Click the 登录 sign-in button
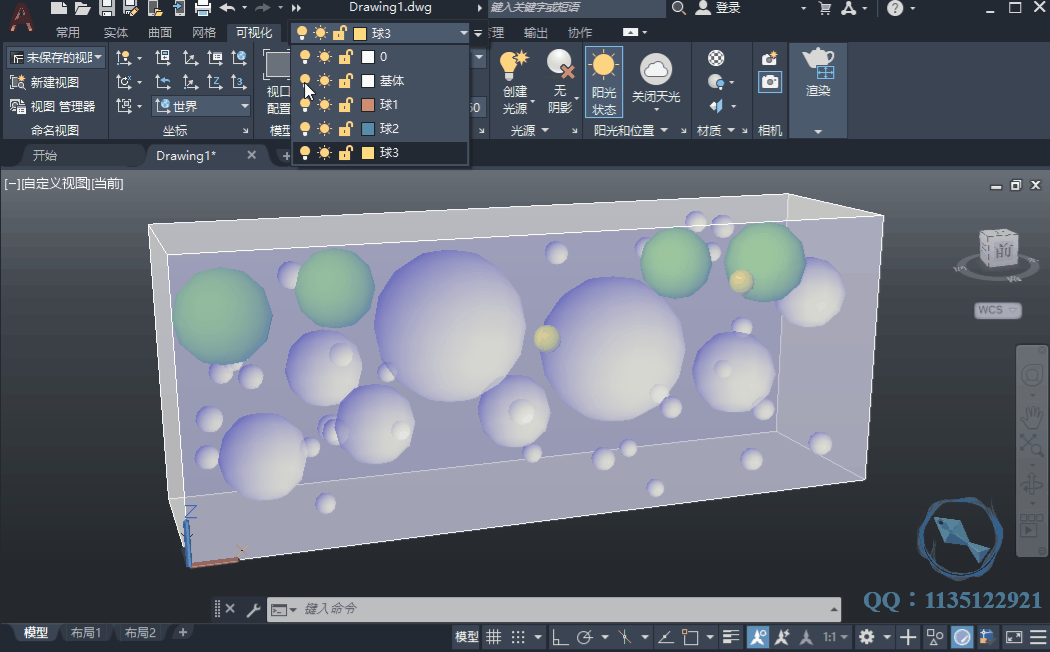1050x652 pixels. pos(727,8)
